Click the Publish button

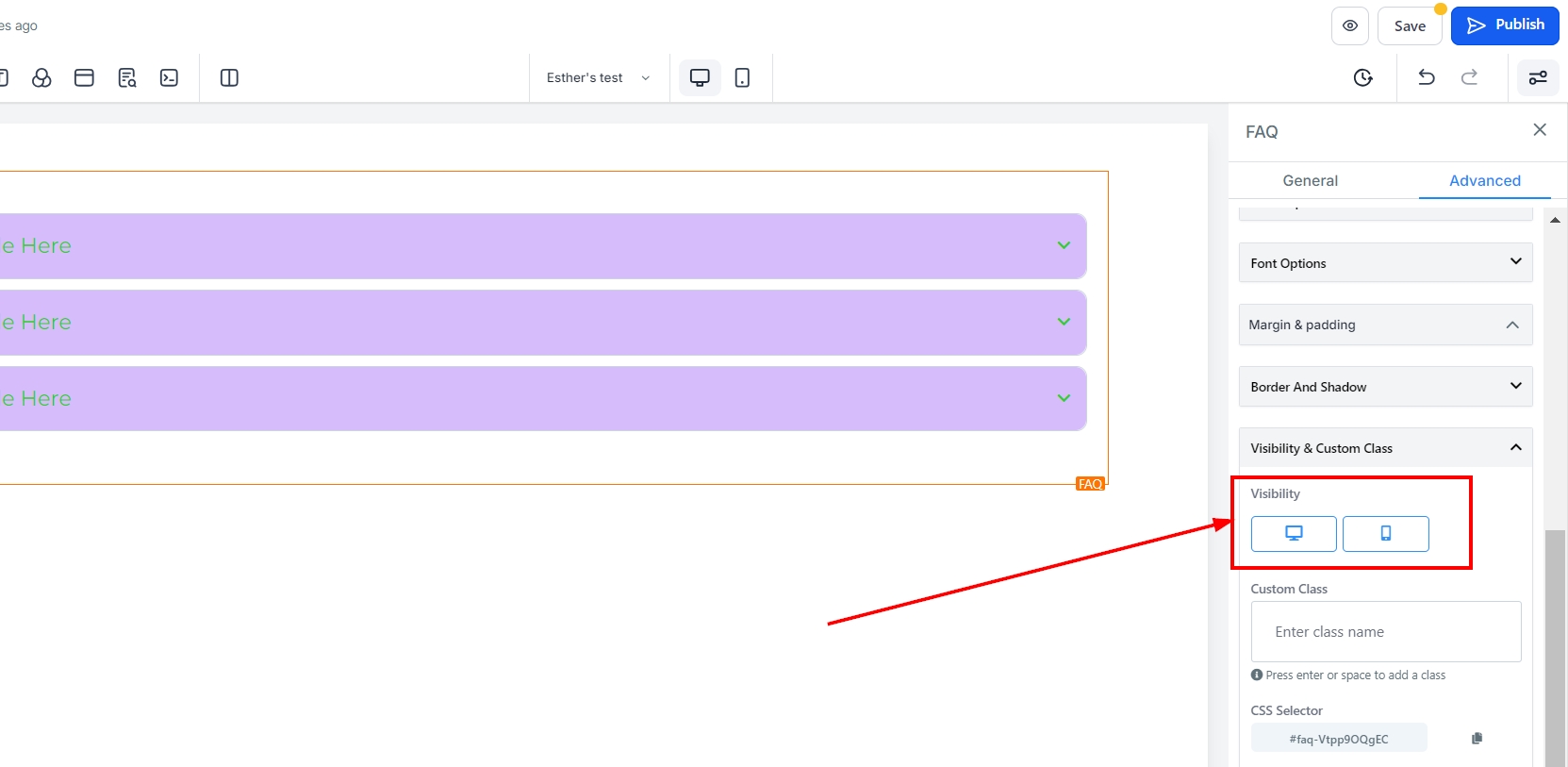[1504, 25]
